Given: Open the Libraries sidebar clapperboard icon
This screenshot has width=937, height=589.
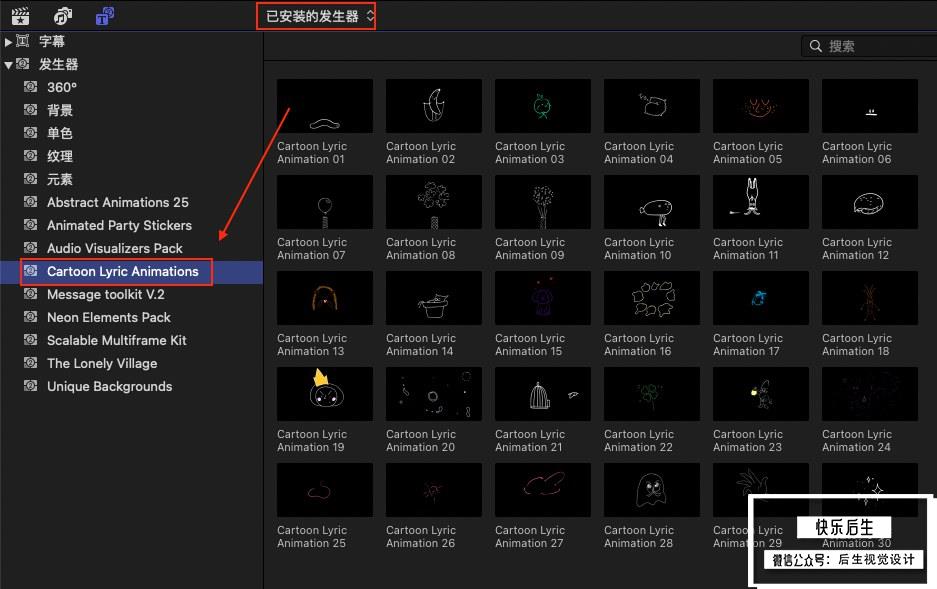Looking at the screenshot, I should 21,16.
